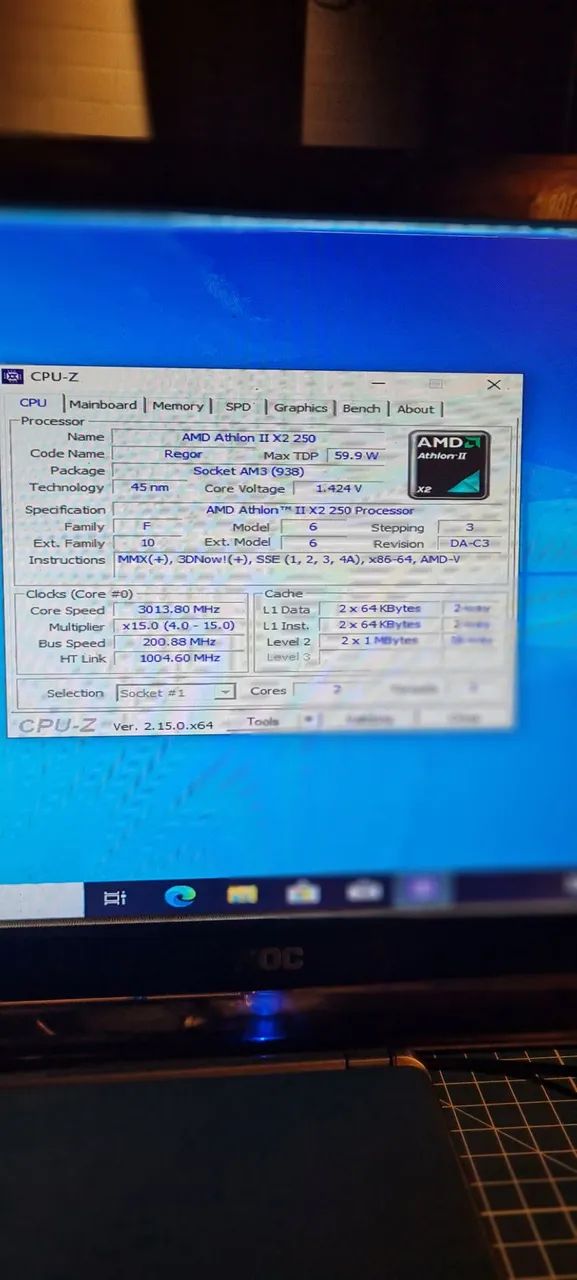
Task: Open the Task View taskbar icon
Action: 116,897
